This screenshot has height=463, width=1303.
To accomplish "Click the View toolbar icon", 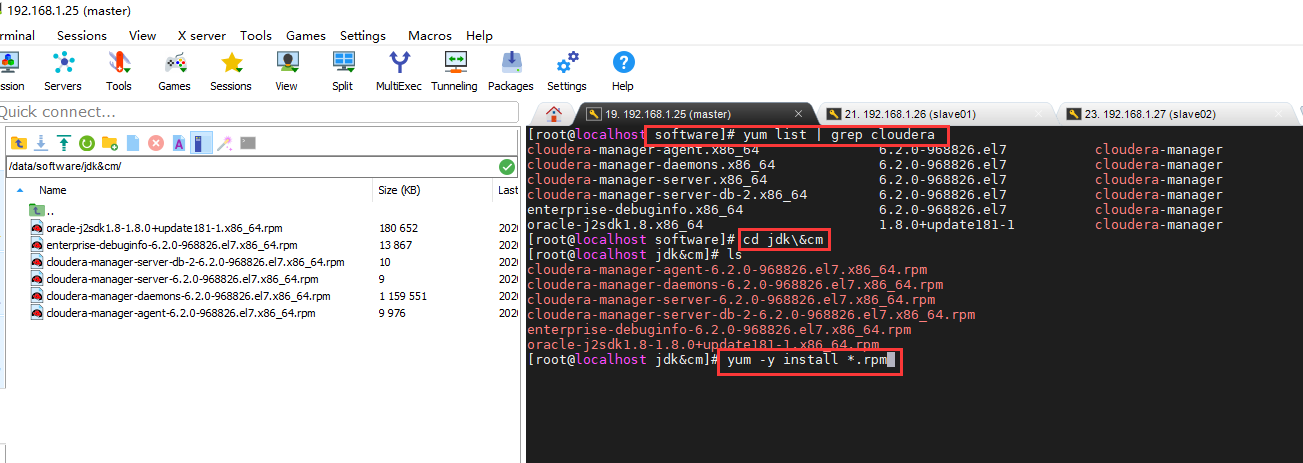I will pyautogui.click(x=287, y=71).
